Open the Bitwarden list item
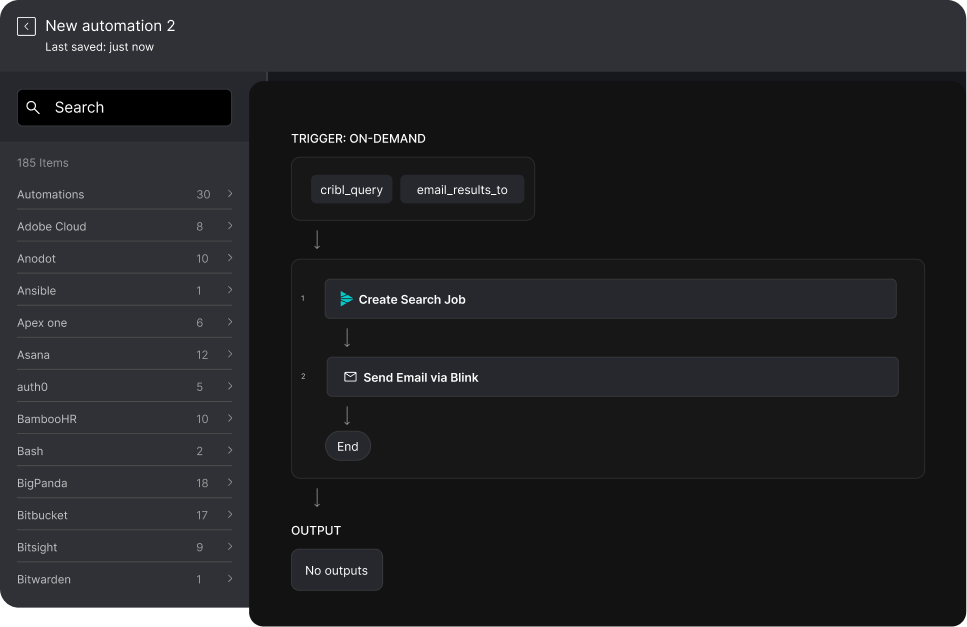967x627 pixels. pos(125,579)
